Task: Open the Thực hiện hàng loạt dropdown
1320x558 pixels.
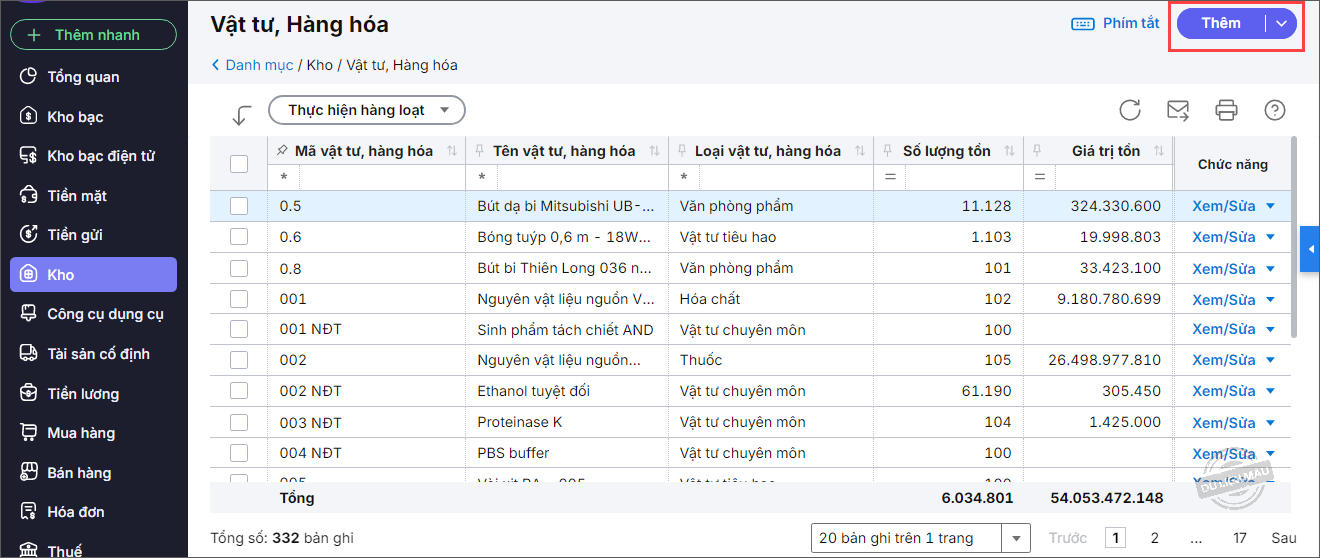Action: coord(367,110)
